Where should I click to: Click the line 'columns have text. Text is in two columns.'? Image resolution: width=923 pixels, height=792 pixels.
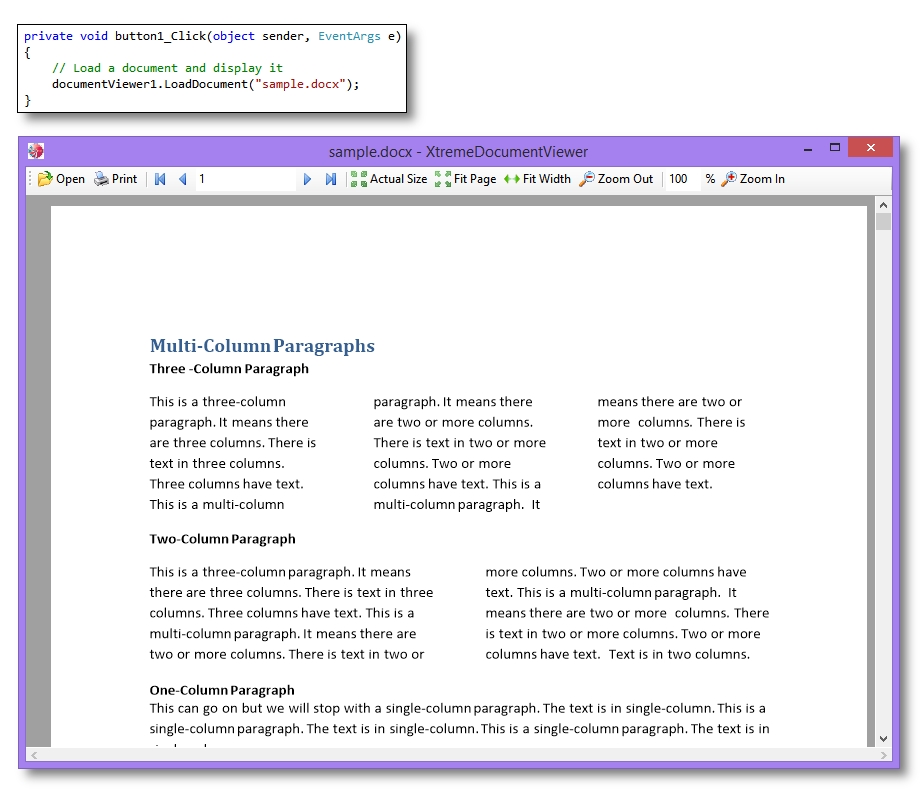click(617, 654)
